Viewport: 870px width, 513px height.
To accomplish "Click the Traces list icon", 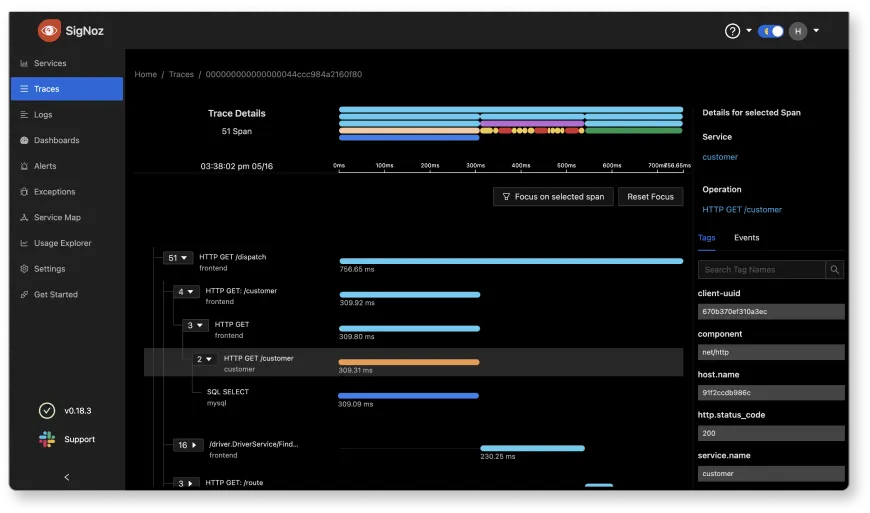I will point(24,89).
